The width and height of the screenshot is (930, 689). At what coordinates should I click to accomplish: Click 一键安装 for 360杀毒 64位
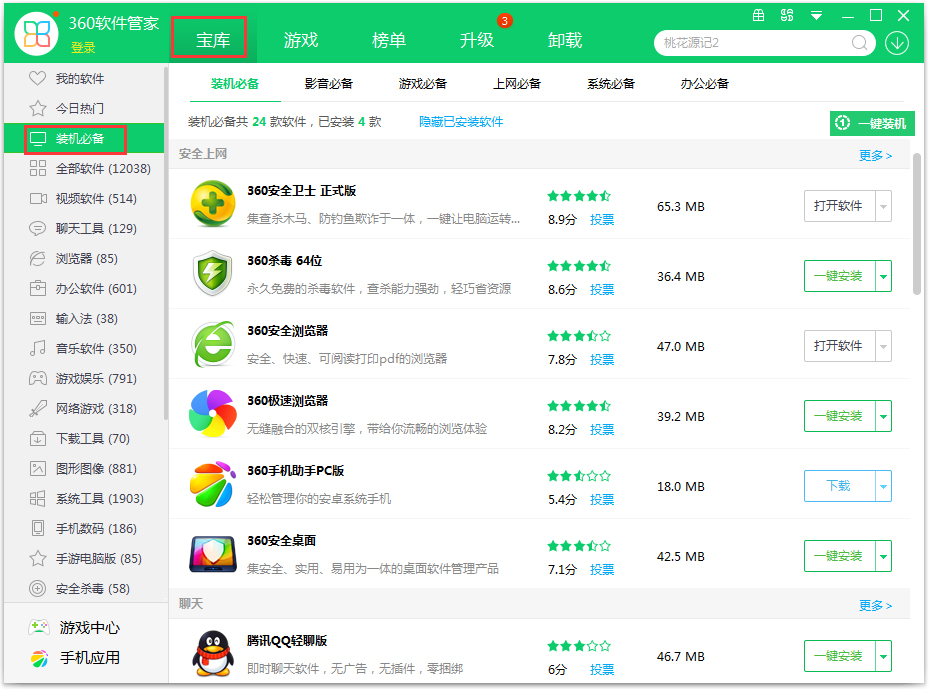click(839, 276)
